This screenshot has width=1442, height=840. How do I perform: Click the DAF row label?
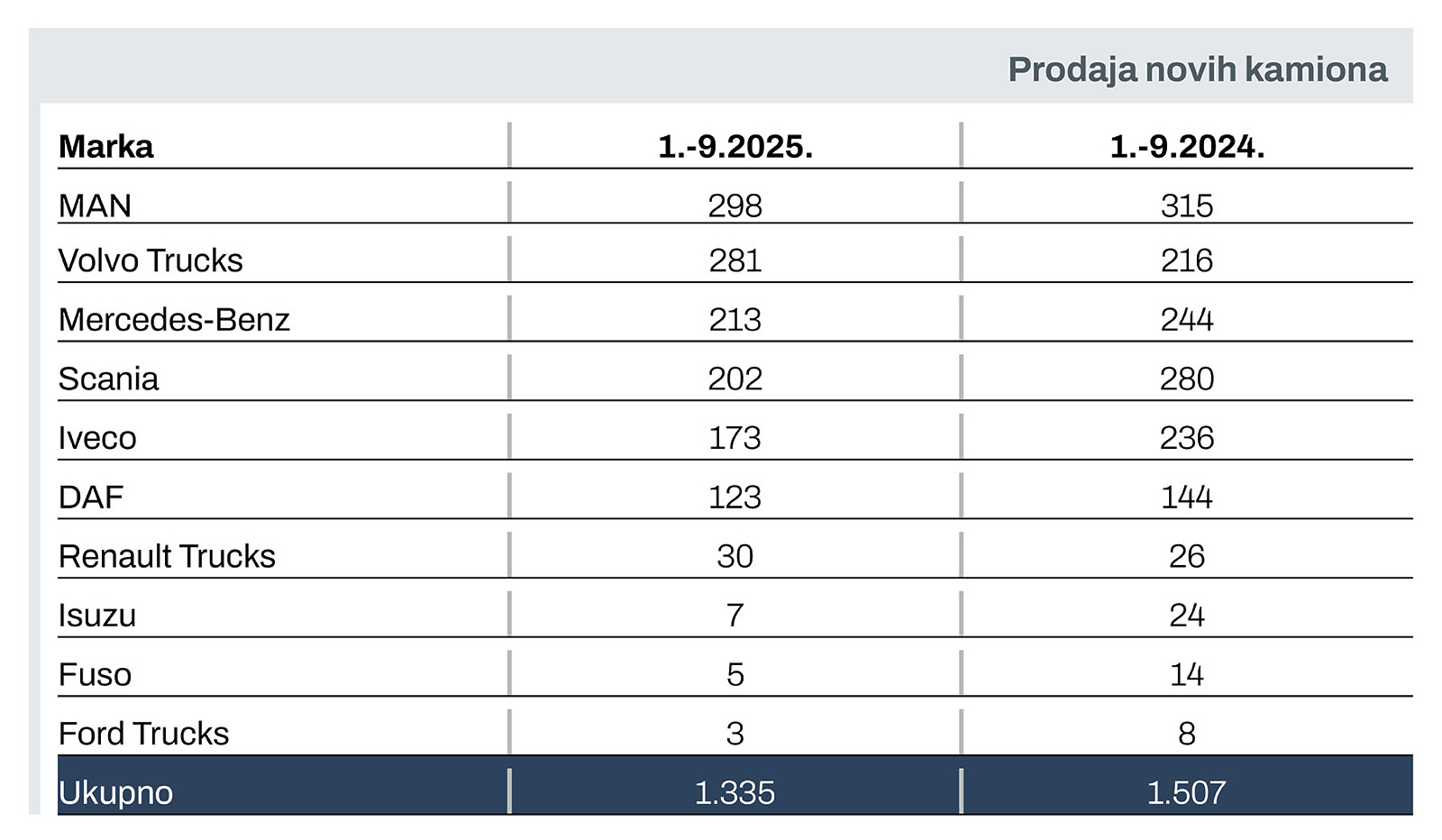point(91,498)
